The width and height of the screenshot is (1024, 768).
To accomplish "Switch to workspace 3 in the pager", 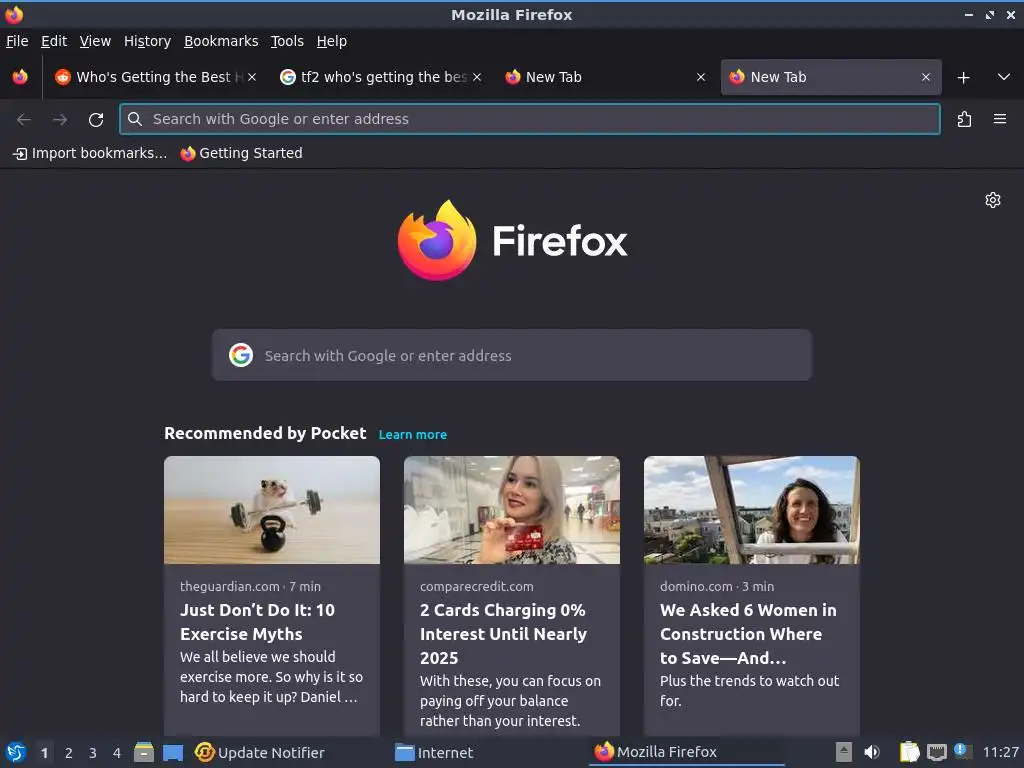I will coord(93,753).
